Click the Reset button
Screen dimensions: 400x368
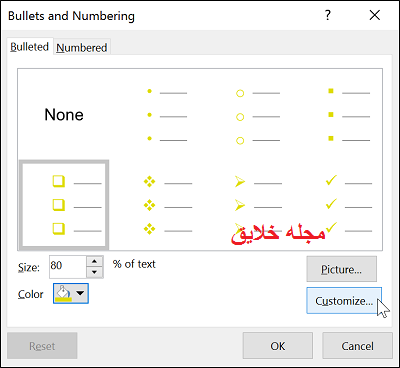42,346
